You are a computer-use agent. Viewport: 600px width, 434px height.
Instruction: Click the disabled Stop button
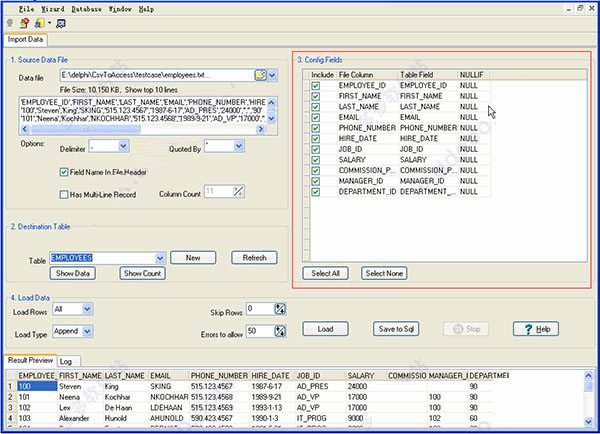pos(467,329)
